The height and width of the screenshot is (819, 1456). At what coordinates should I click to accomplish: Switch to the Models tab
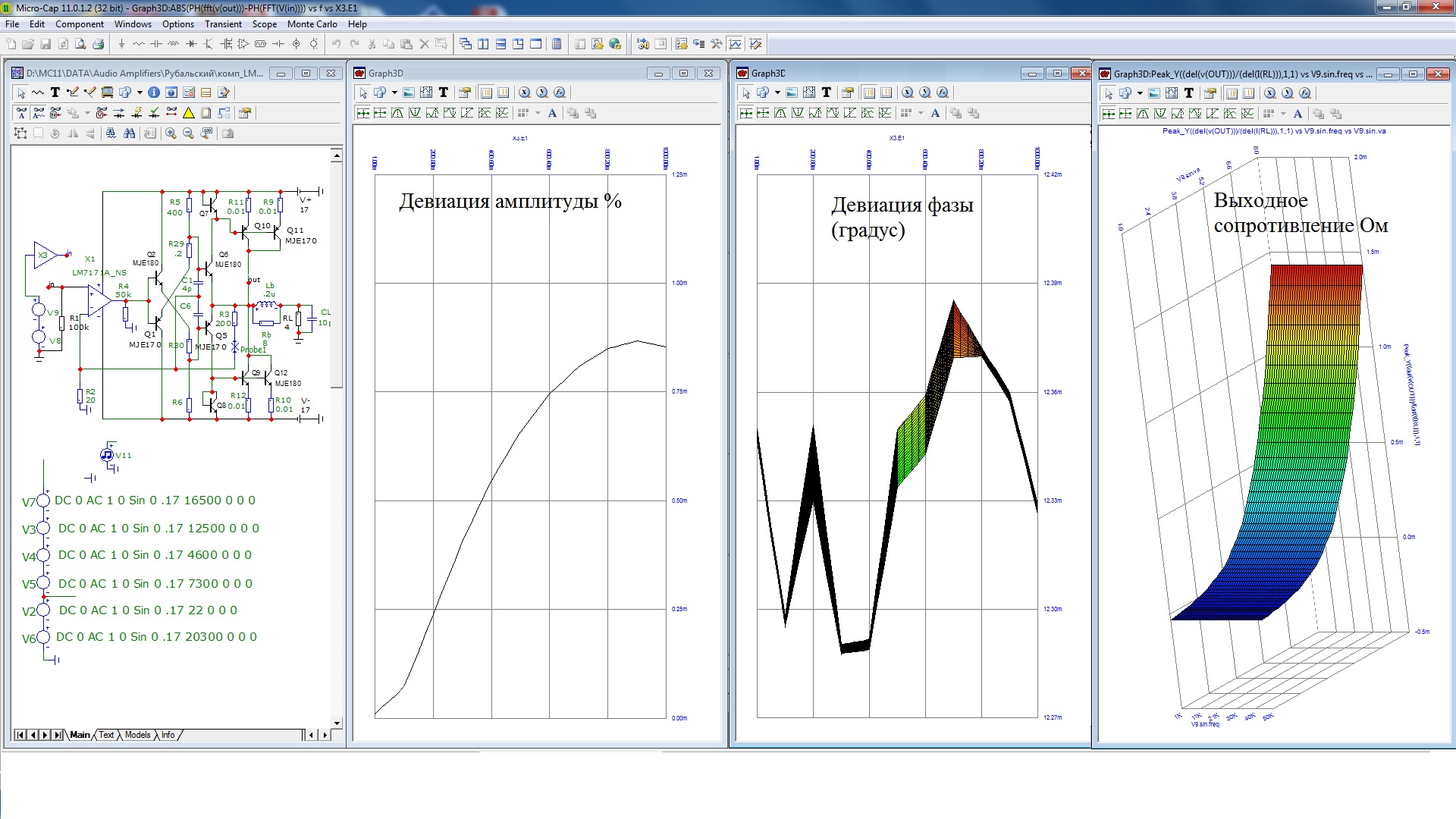click(137, 735)
